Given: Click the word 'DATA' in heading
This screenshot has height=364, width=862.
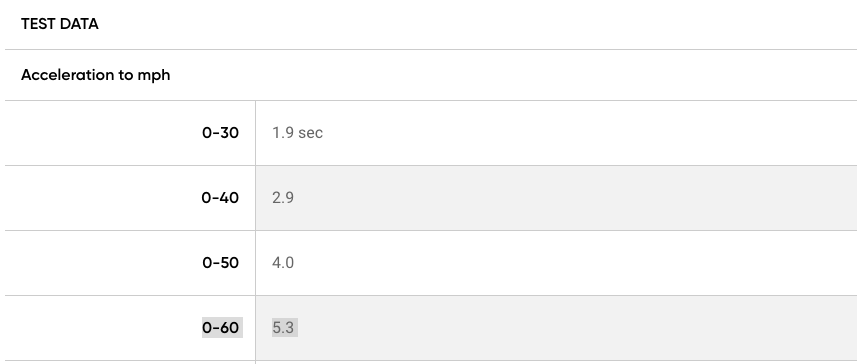Looking at the screenshot, I should point(79,24).
